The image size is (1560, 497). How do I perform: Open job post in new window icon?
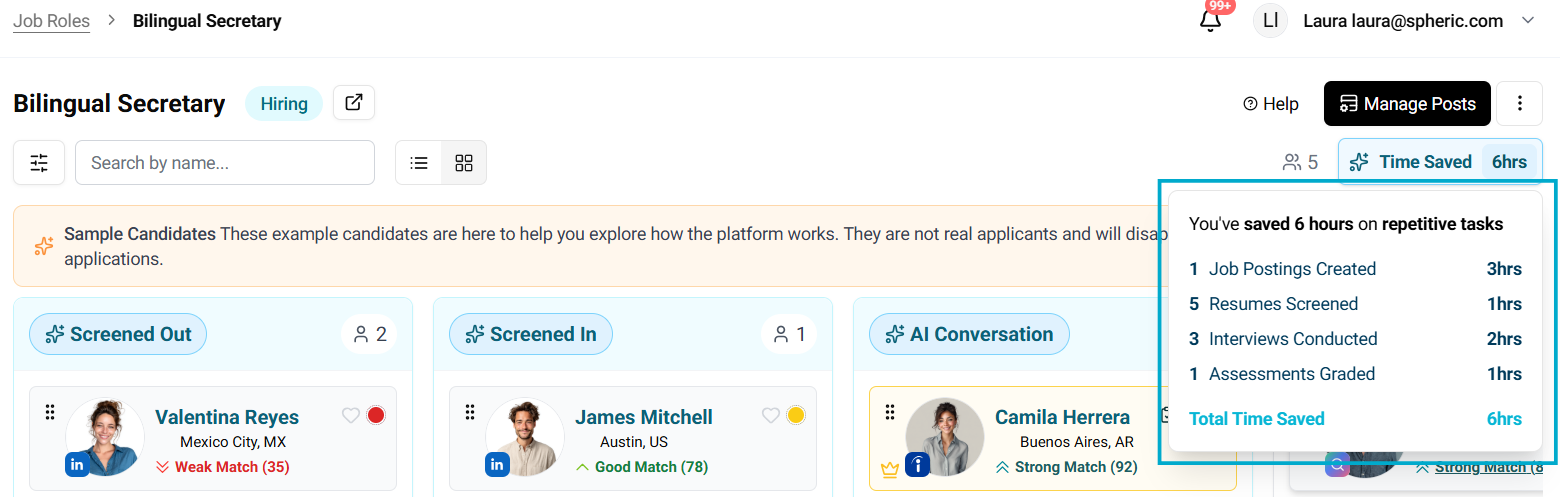tap(354, 103)
